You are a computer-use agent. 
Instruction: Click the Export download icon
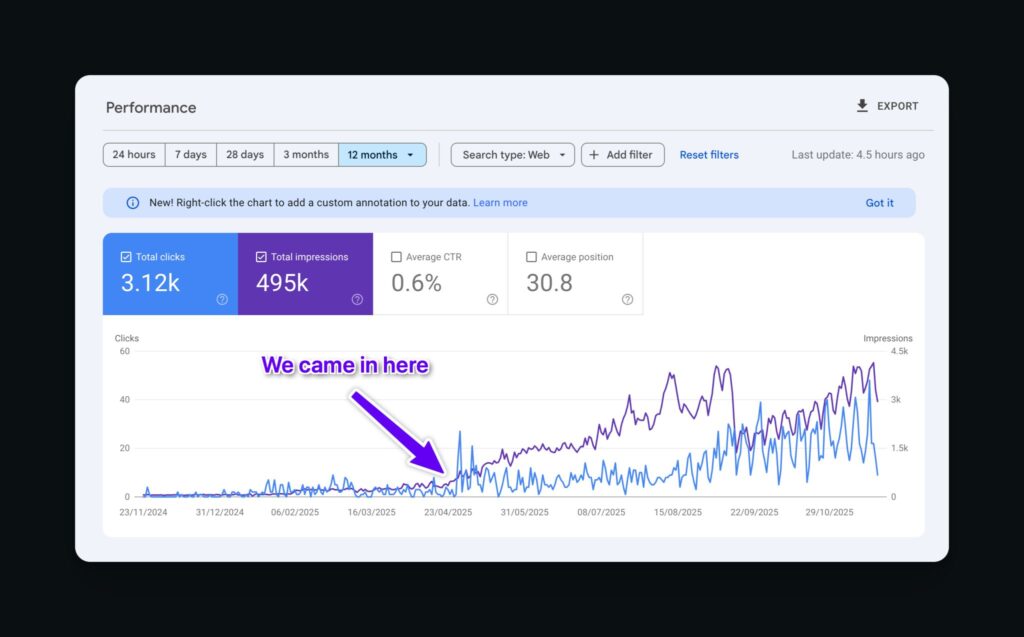tap(862, 106)
